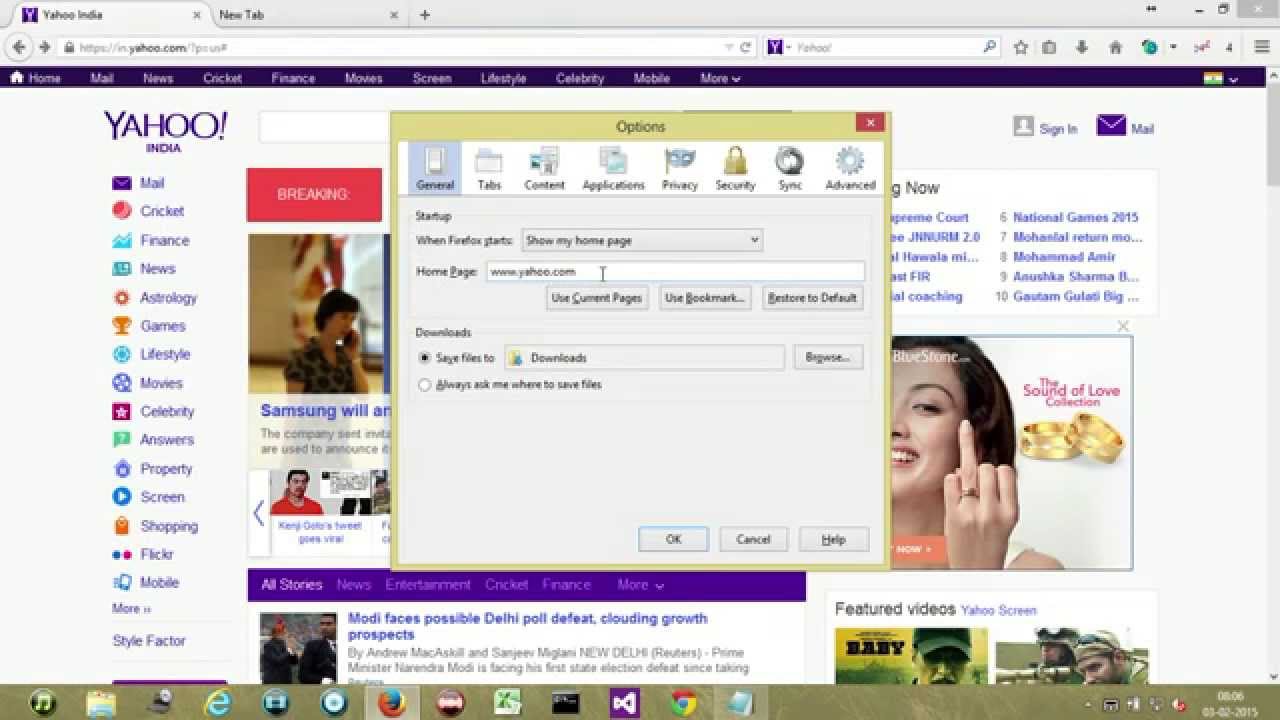Expand 'More »' in the left sidebar
1280x720 pixels.
point(131,608)
